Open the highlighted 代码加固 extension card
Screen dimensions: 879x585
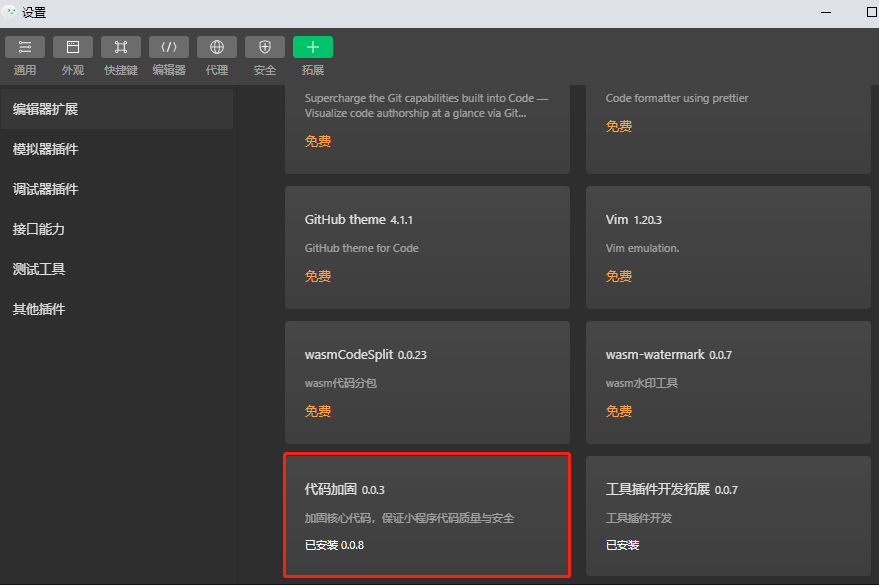(427, 515)
